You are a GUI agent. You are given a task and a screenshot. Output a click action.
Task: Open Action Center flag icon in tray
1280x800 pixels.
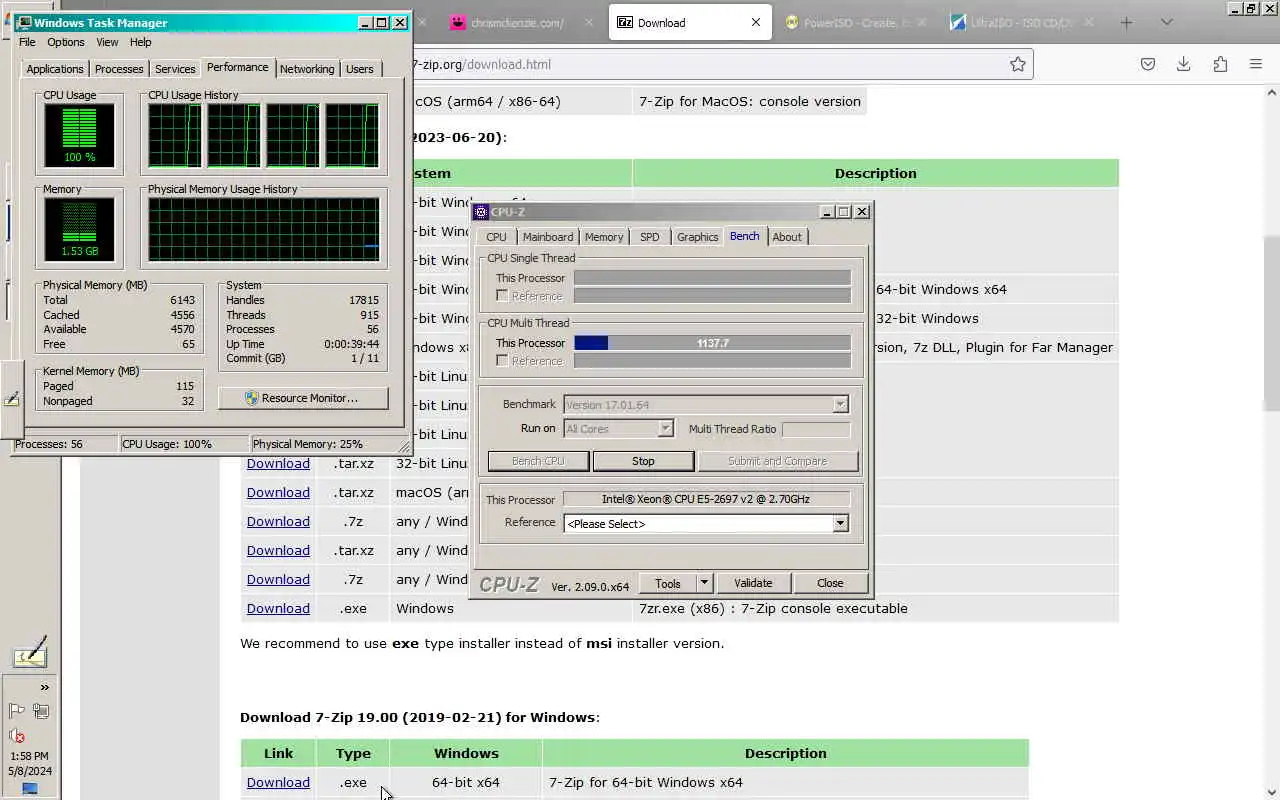[x=17, y=711]
